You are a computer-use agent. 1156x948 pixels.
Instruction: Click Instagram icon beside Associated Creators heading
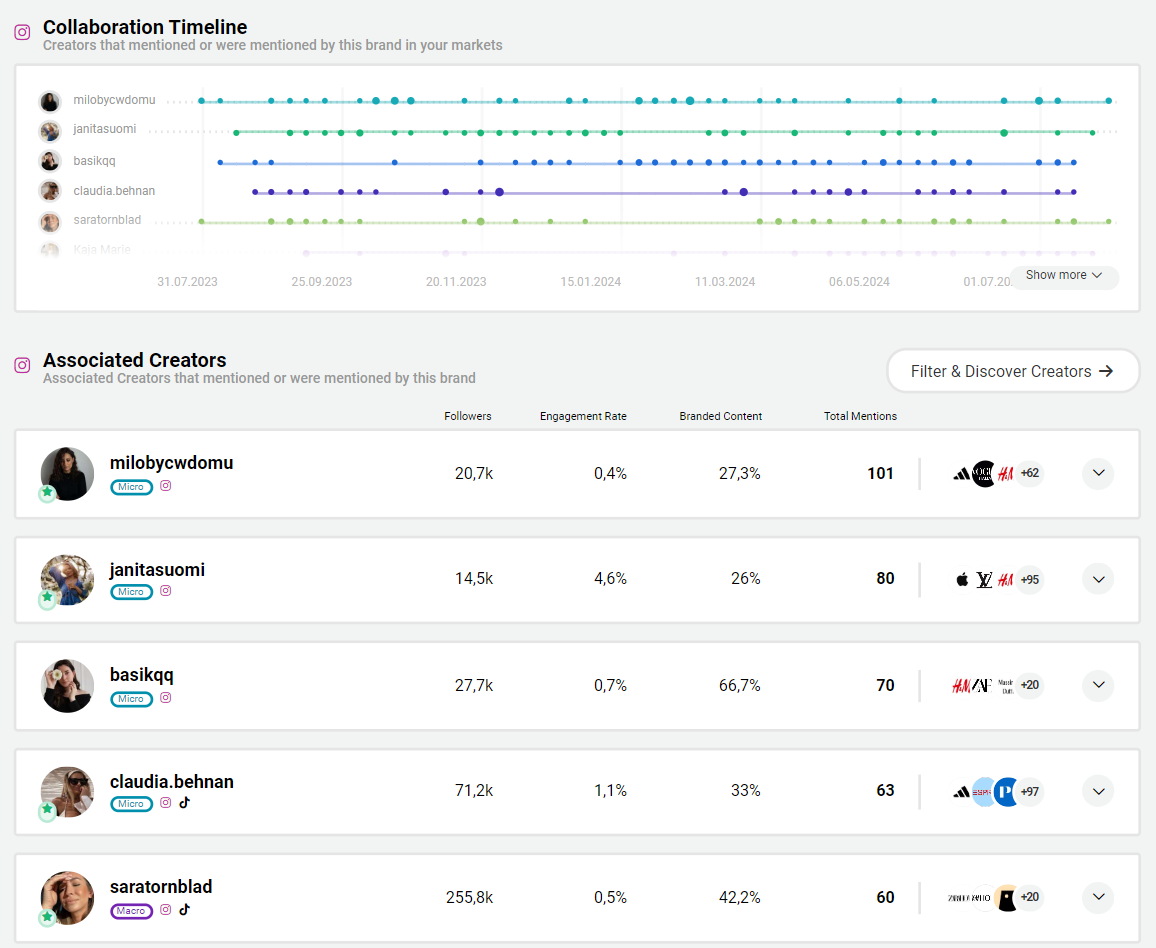tap(22, 365)
